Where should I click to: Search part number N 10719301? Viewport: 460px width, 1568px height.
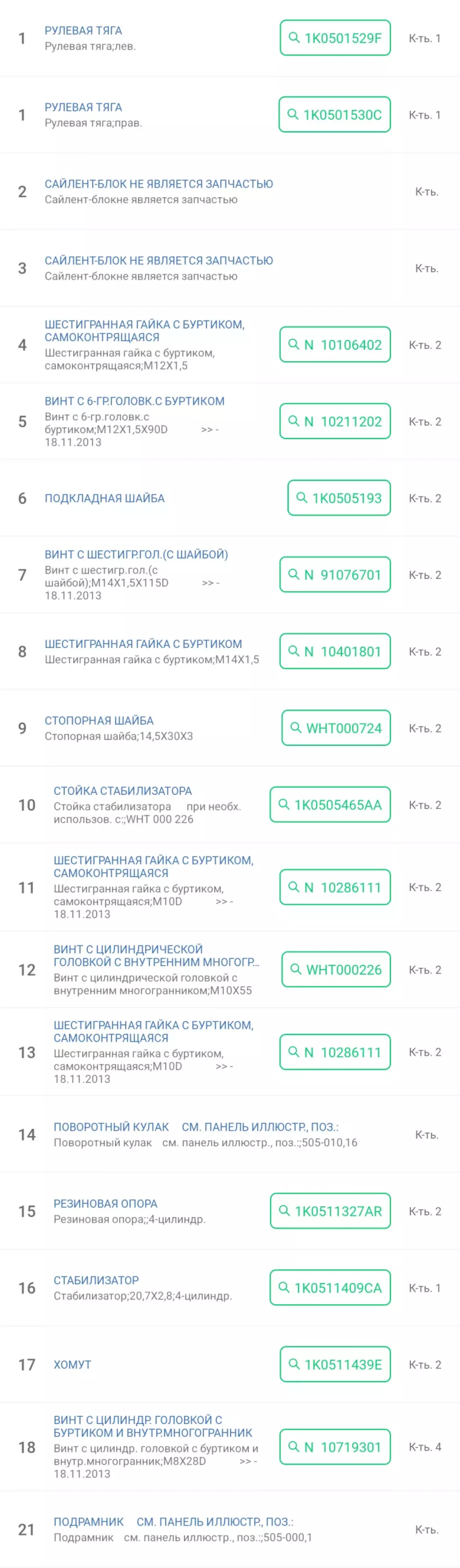(335, 1447)
